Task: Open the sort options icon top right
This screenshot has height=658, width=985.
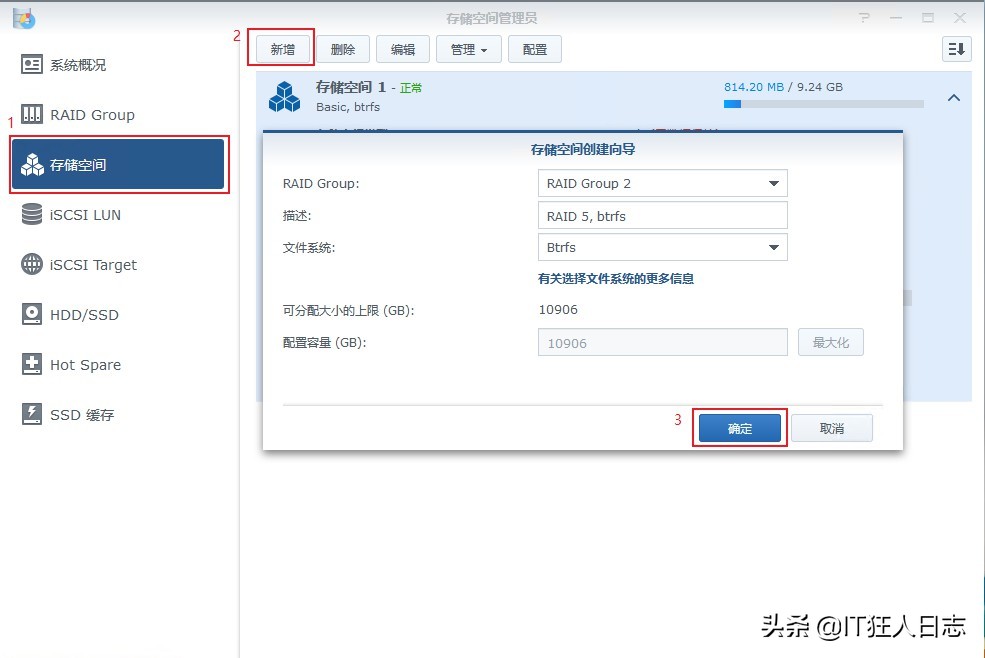Action: 956,48
